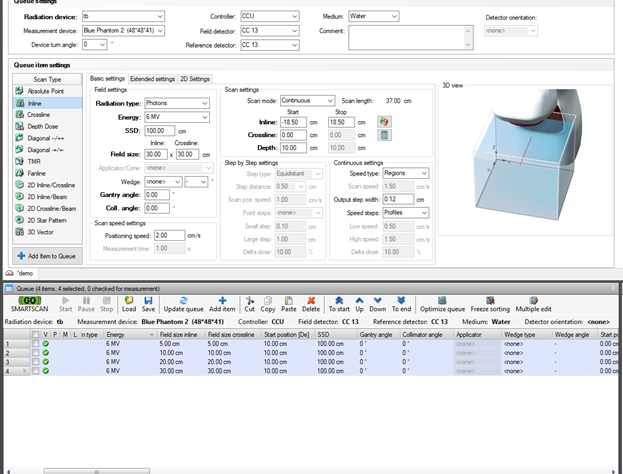
Task: Click the Inline Start position field
Action: click(x=293, y=122)
